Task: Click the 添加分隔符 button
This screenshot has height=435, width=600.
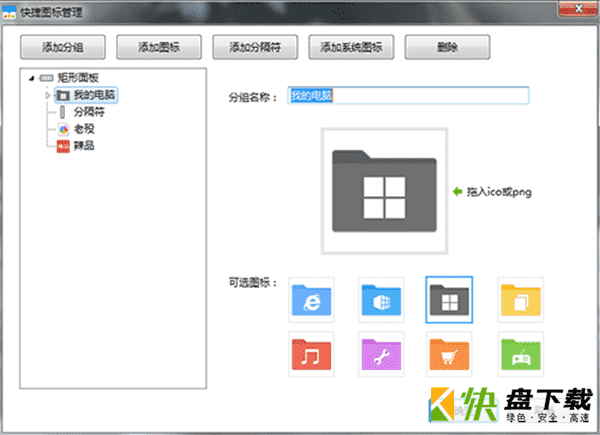Action: pyautogui.click(x=255, y=47)
